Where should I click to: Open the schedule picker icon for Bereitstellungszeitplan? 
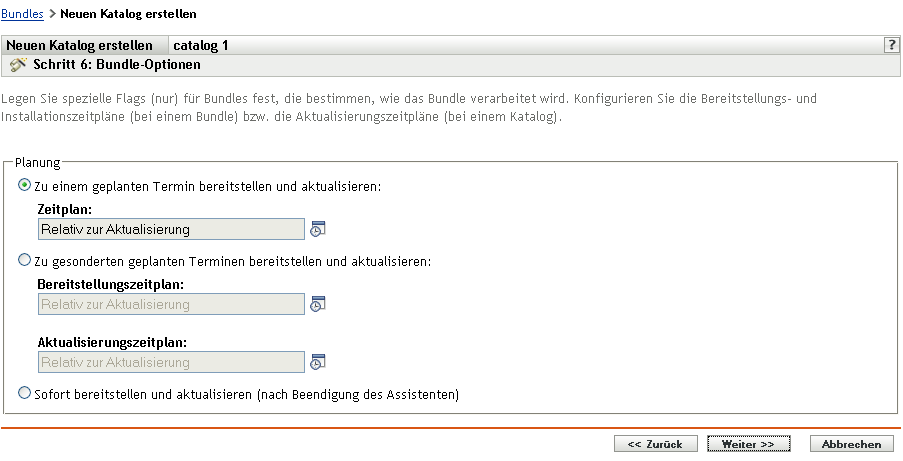(318, 303)
